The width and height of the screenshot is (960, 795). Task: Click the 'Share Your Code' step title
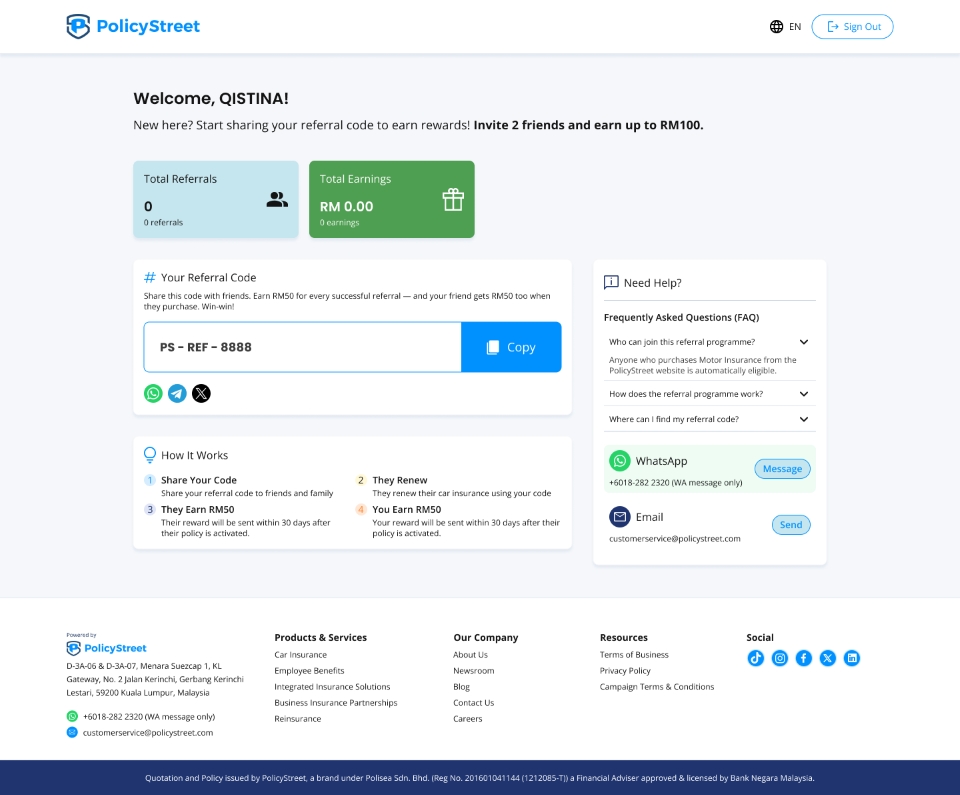198,480
